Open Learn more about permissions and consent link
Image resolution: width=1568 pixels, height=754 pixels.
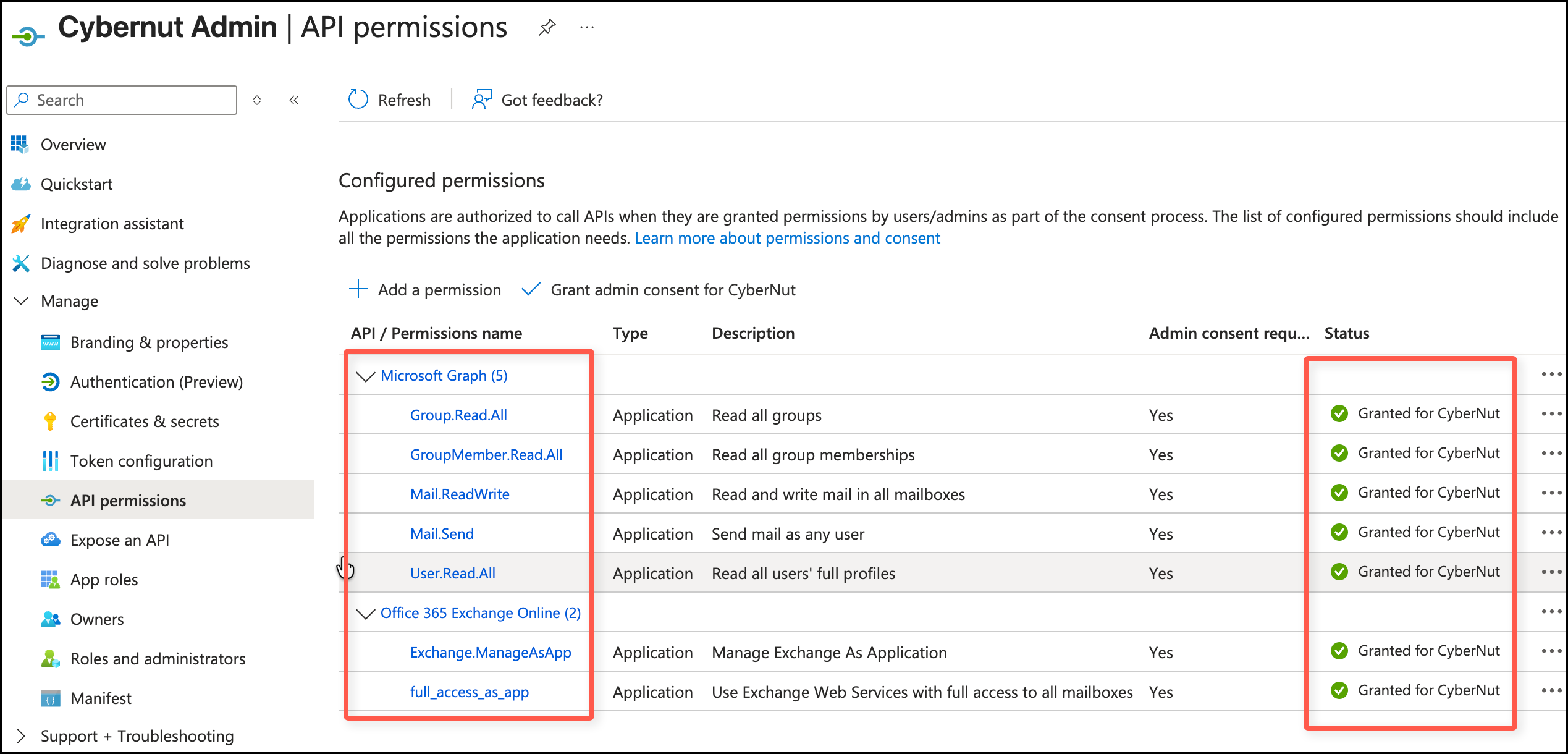coord(787,239)
